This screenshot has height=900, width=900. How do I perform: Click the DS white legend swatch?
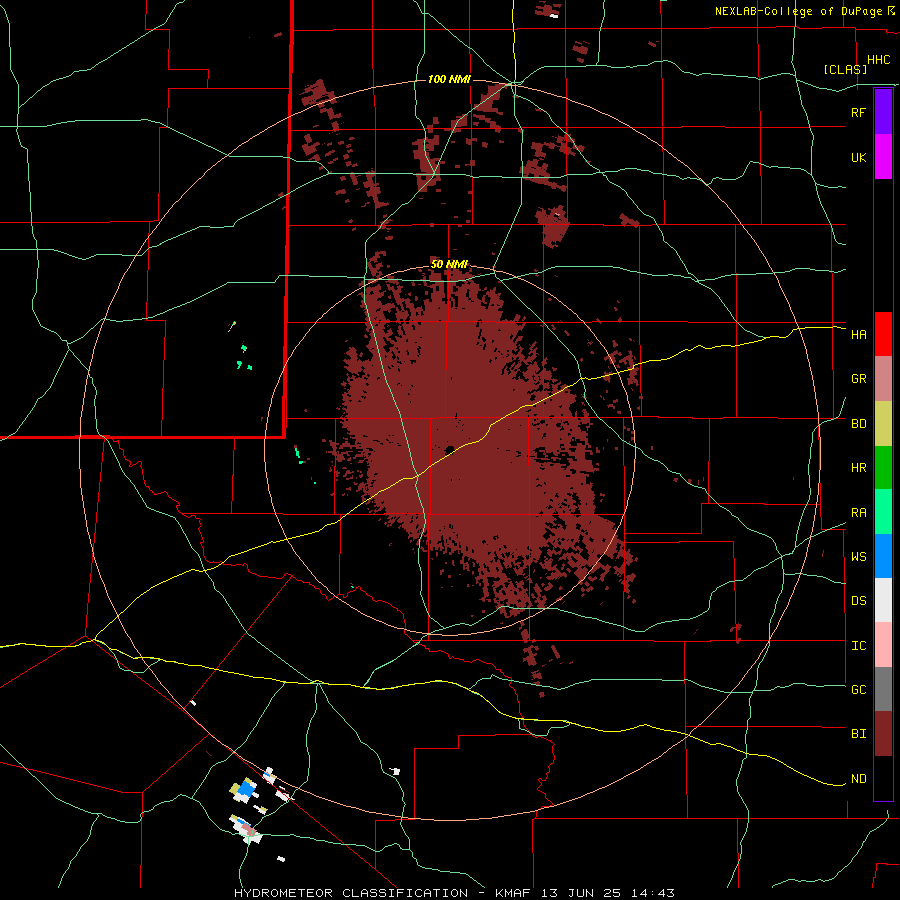tap(883, 600)
